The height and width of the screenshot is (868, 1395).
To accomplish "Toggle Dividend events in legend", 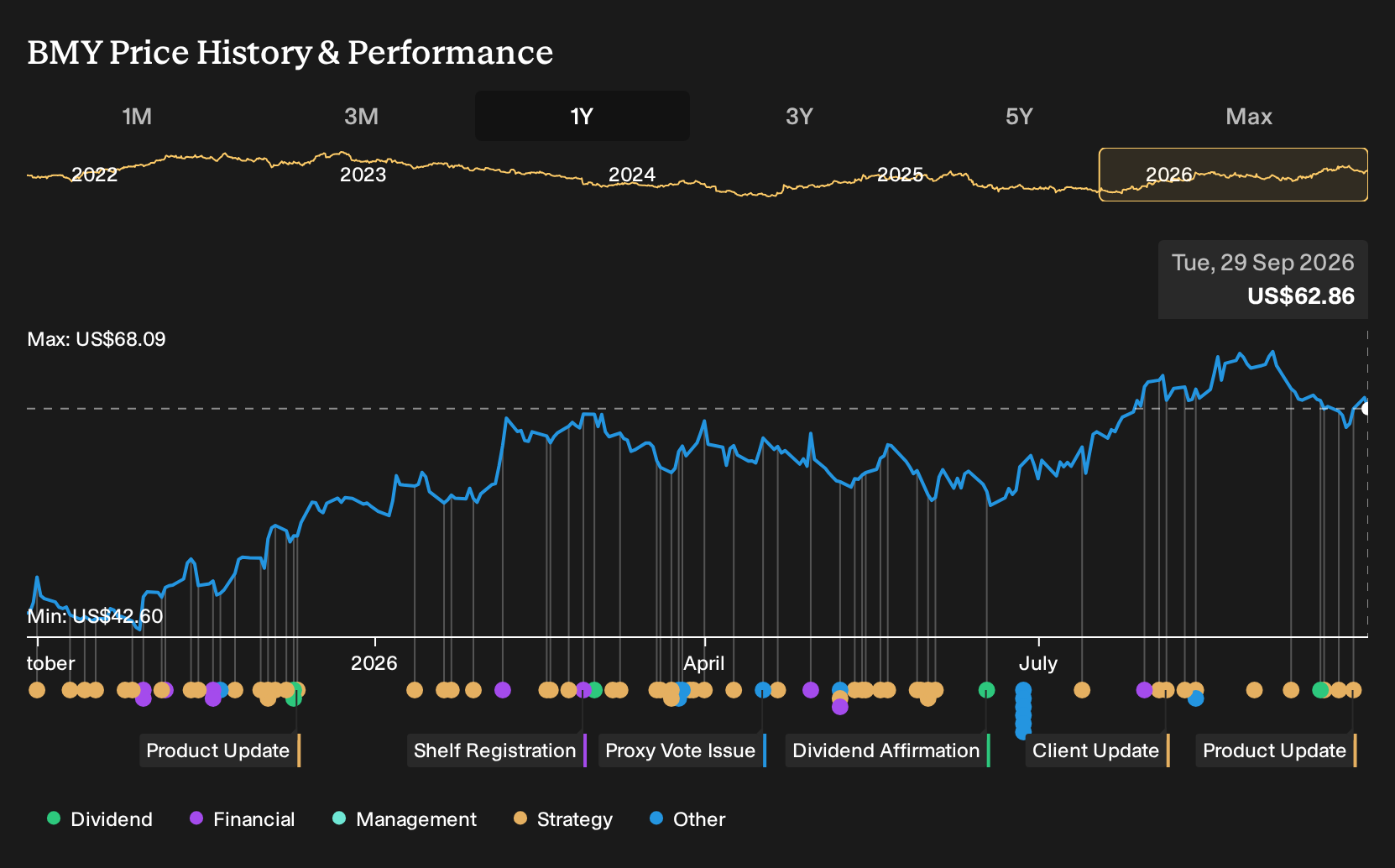I will coord(100,819).
